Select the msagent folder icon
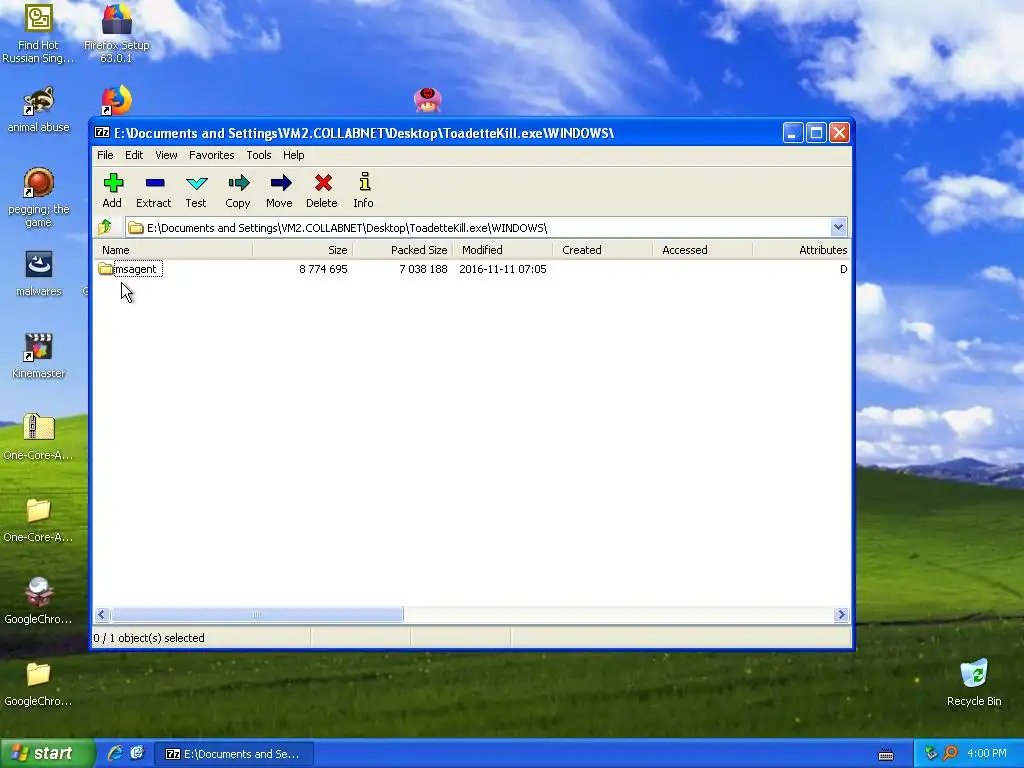The width and height of the screenshot is (1024, 768). [x=105, y=269]
